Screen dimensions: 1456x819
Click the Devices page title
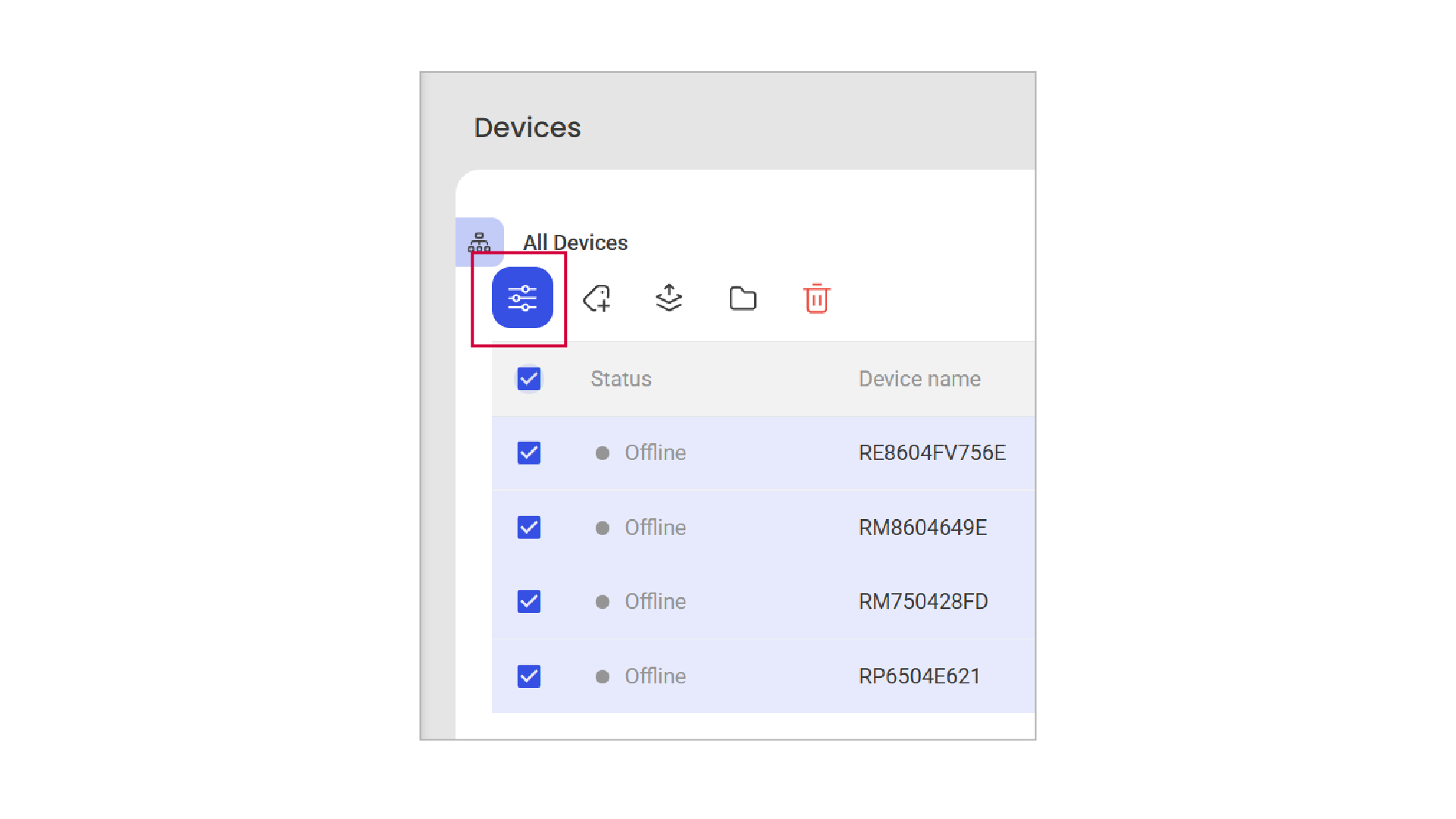(x=528, y=127)
